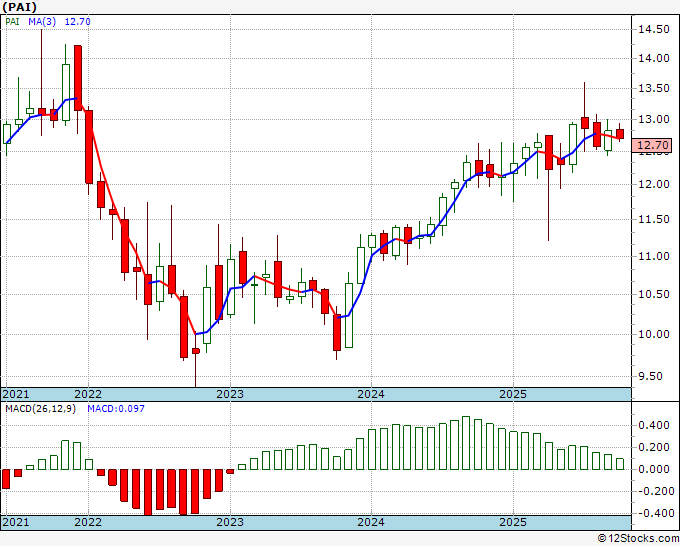Viewport: 680px width, 546px height.
Task: Click 2021 on the MACD panel timeline
Action: point(16,522)
